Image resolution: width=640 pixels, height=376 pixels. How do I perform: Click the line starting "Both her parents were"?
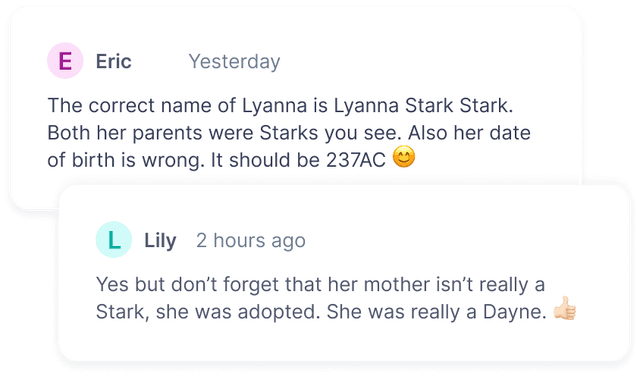(289, 133)
